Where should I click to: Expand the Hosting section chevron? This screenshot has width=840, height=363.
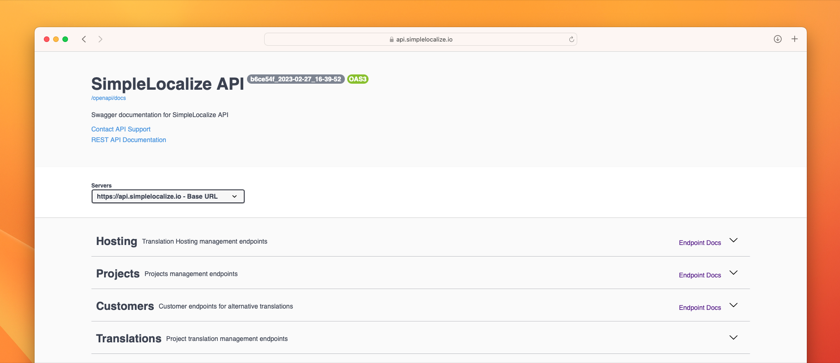pos(733,240)
